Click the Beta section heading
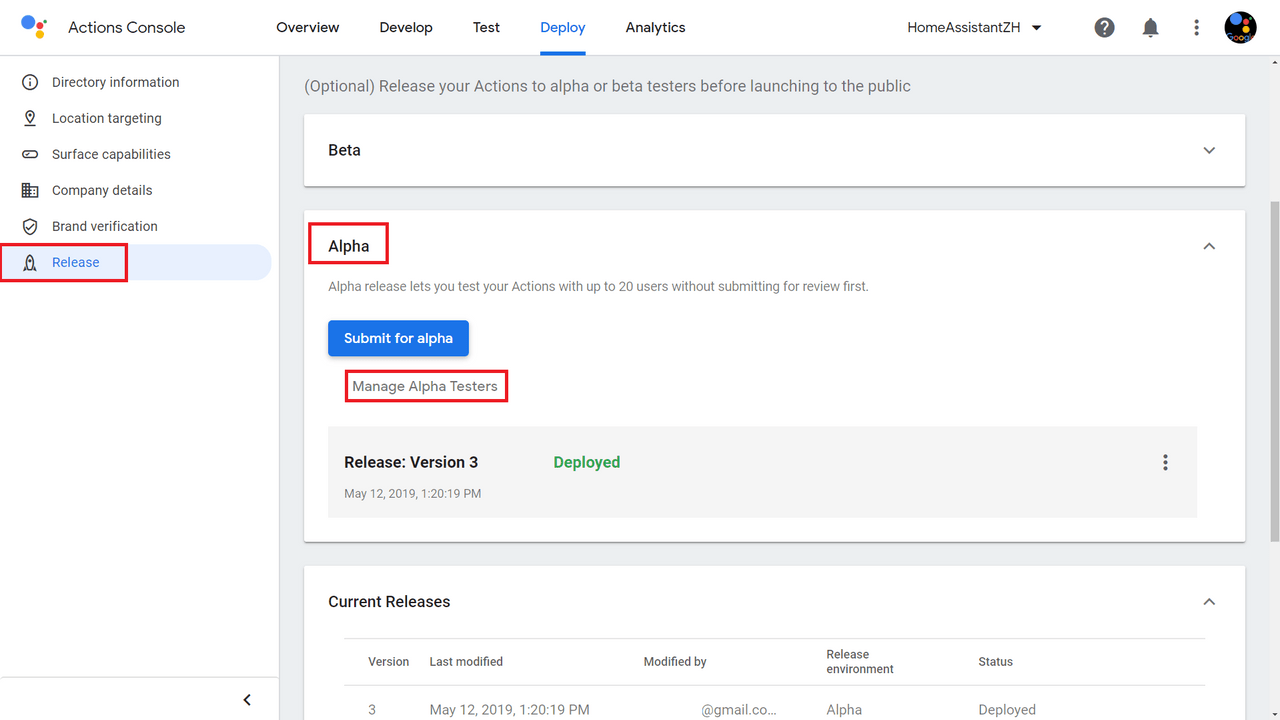The height and width of the screenshot is (720, 1280). pyautogui.click(x=344, y=150)
